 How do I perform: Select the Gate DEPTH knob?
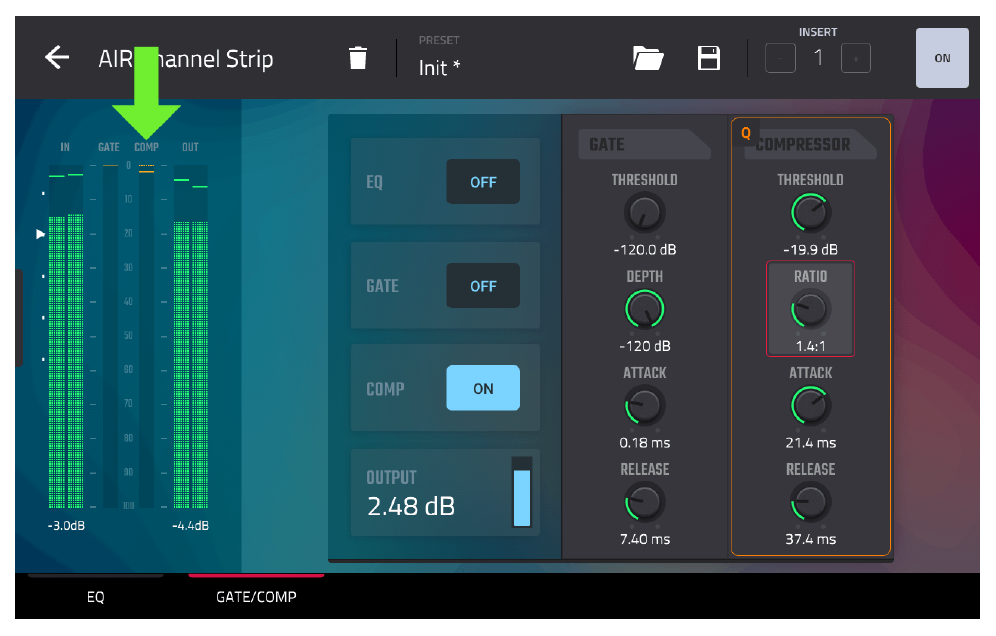[644, 309]
